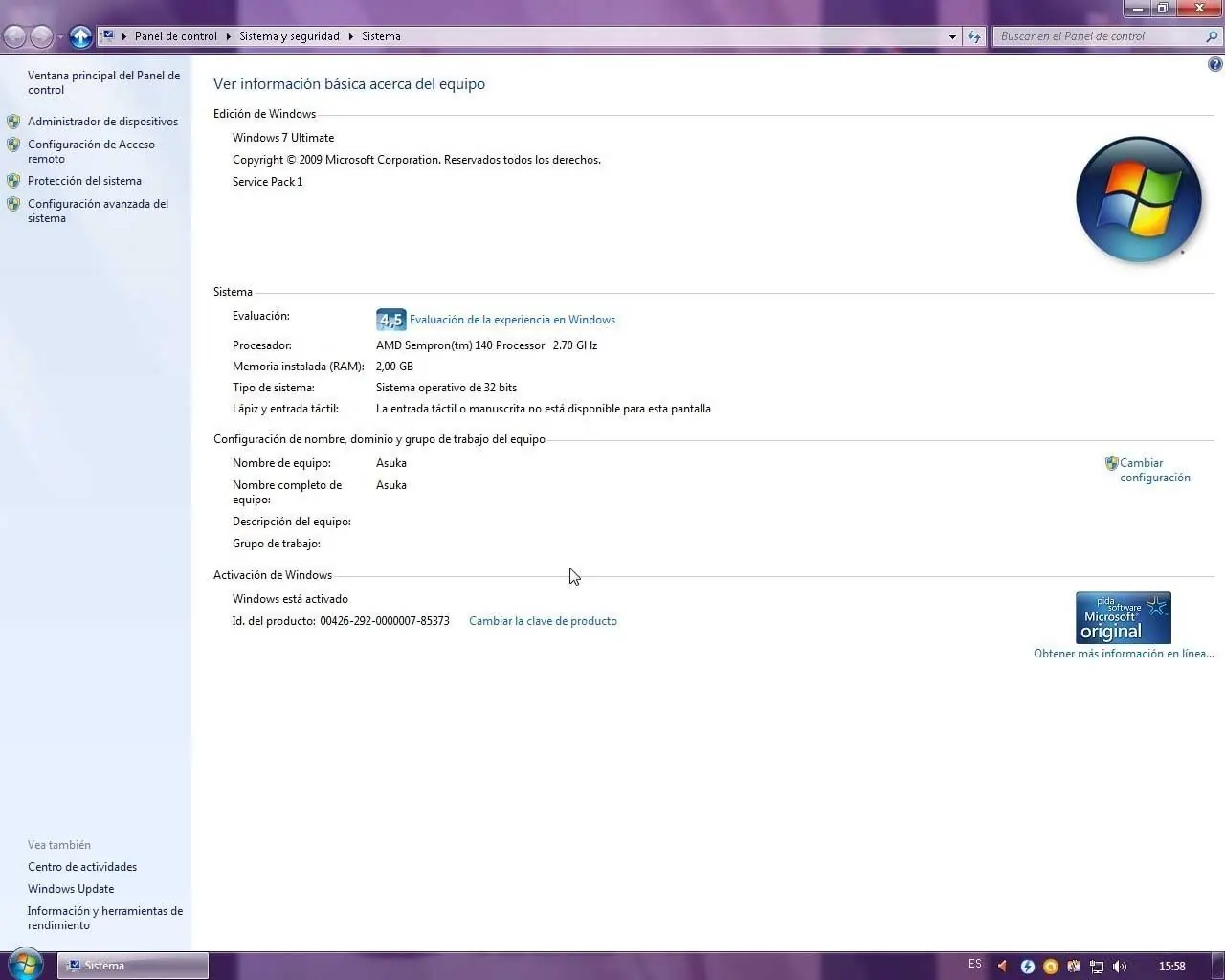This screenshot has height=980, width=1225.
Task: Refresh the address bar location
Action: pyautogui.click(x=974, y=36)
